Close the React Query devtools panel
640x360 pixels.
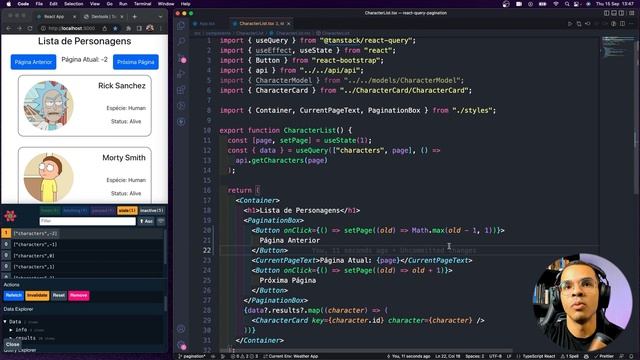(x=12, y=344)
